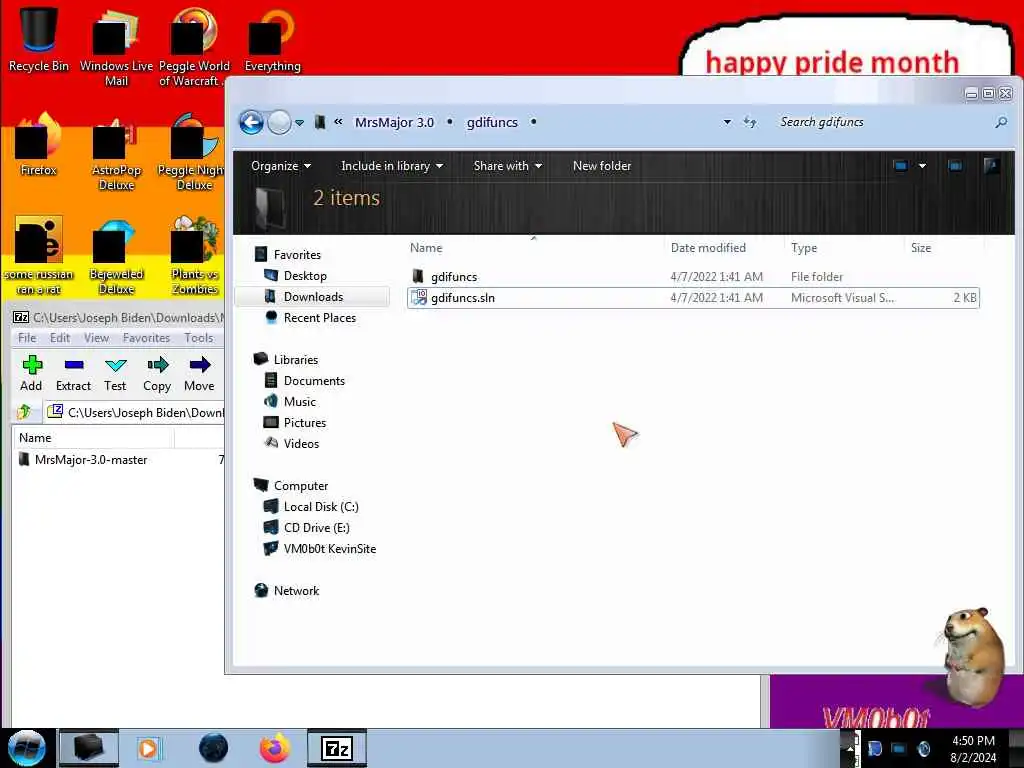This screenshot has height=768, width=1024.
Task: Click the Move button in 7-Zip
Action: (x=199, y=374)
